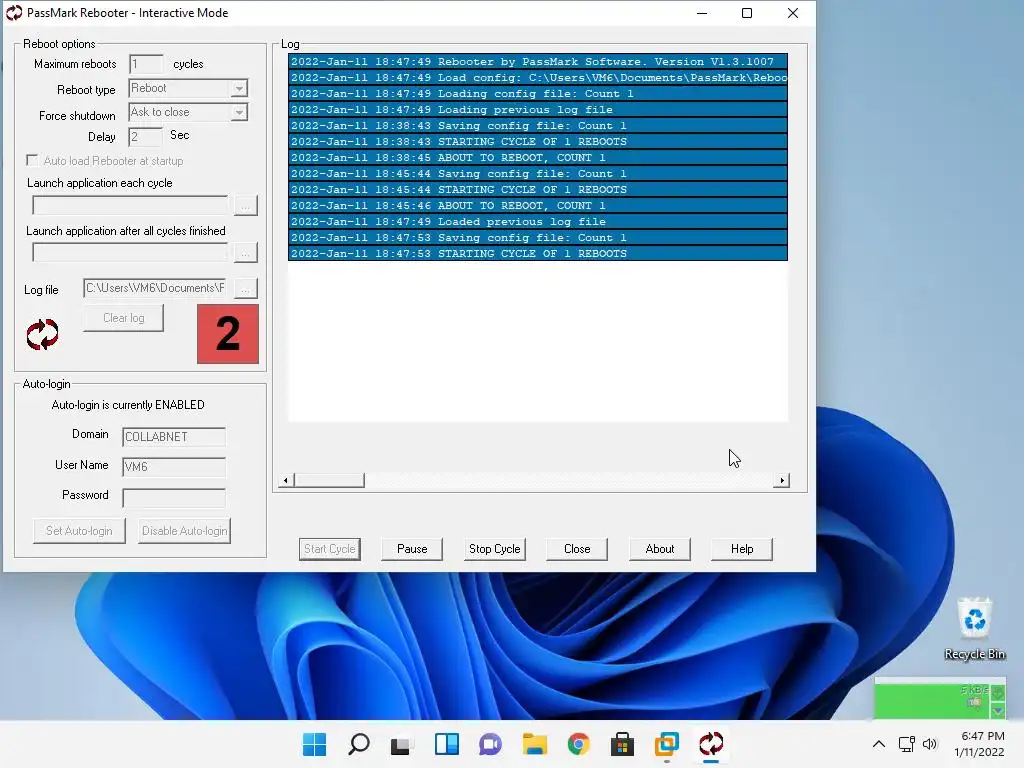Click the Log file path field
Screen dimensions: 1024x768
pos(155,288)
